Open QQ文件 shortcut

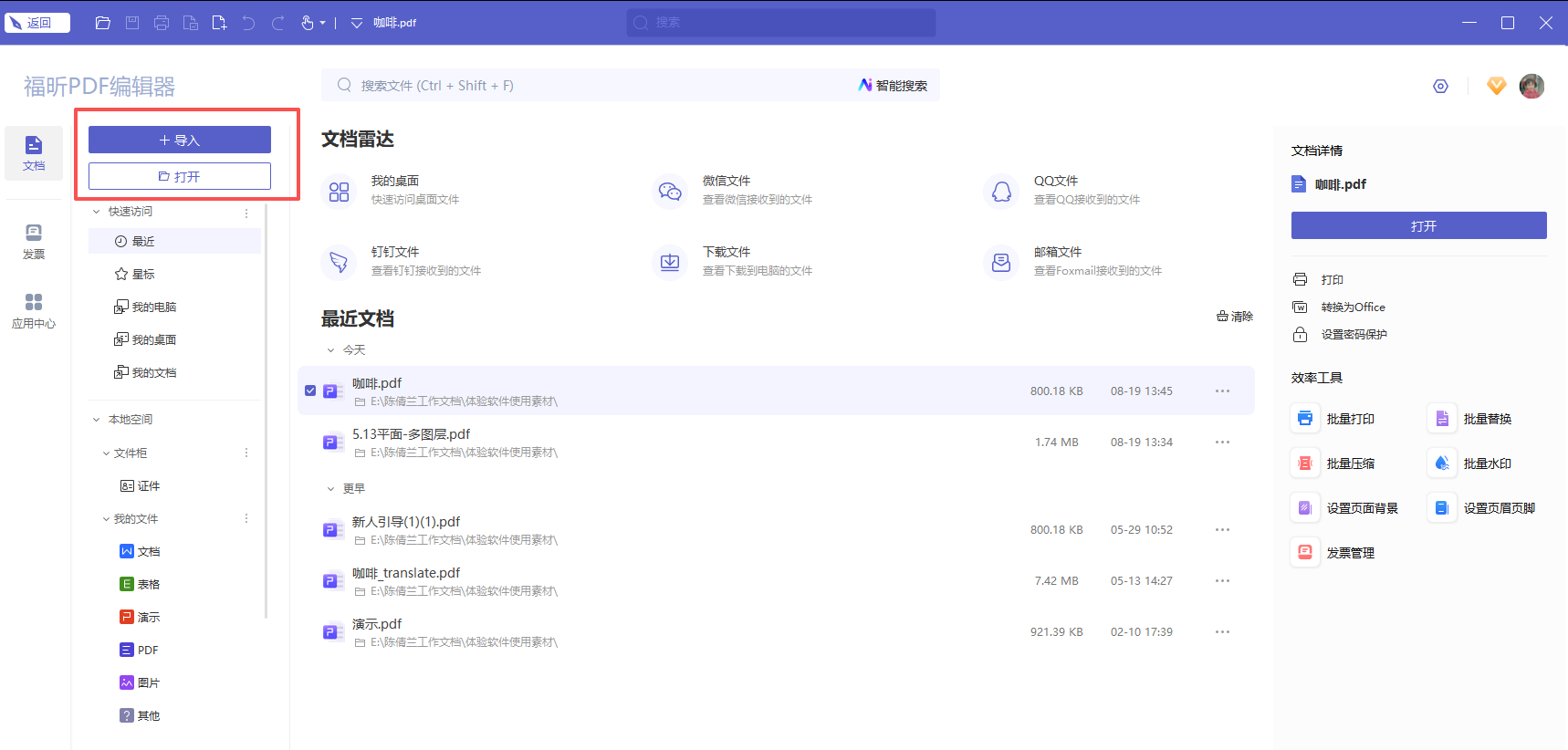(1062, 190)
